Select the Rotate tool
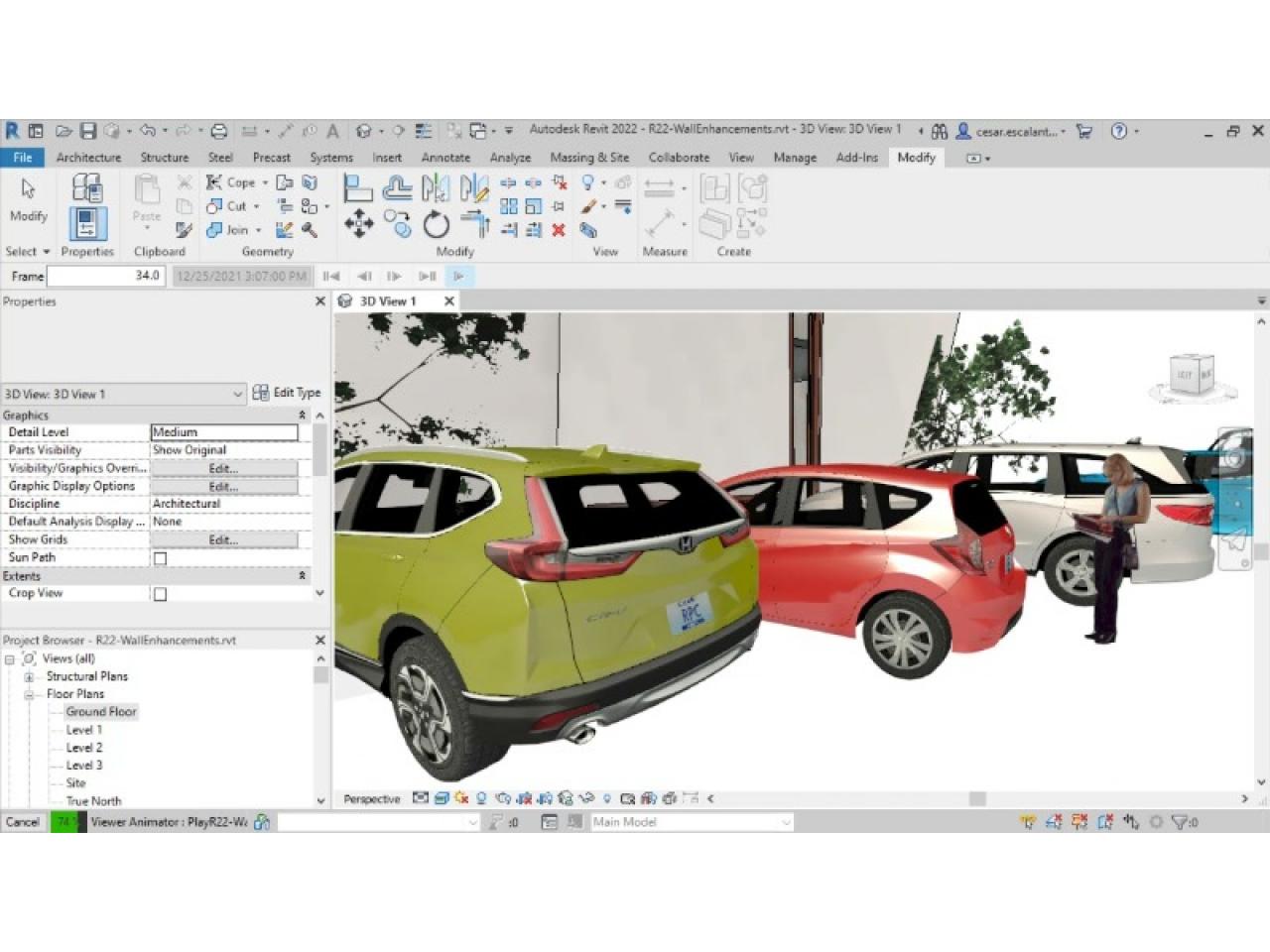This screenshot has width=1270, height=952. click(x=437, y=225)
